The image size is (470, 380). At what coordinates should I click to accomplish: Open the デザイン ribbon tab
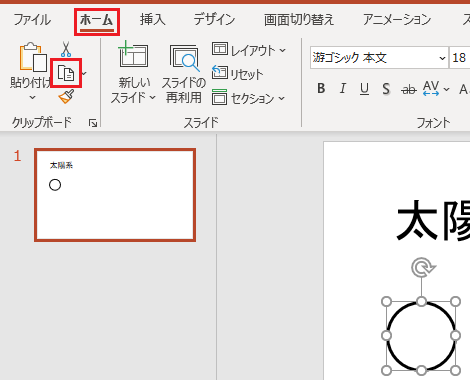(x=214, y=20)
